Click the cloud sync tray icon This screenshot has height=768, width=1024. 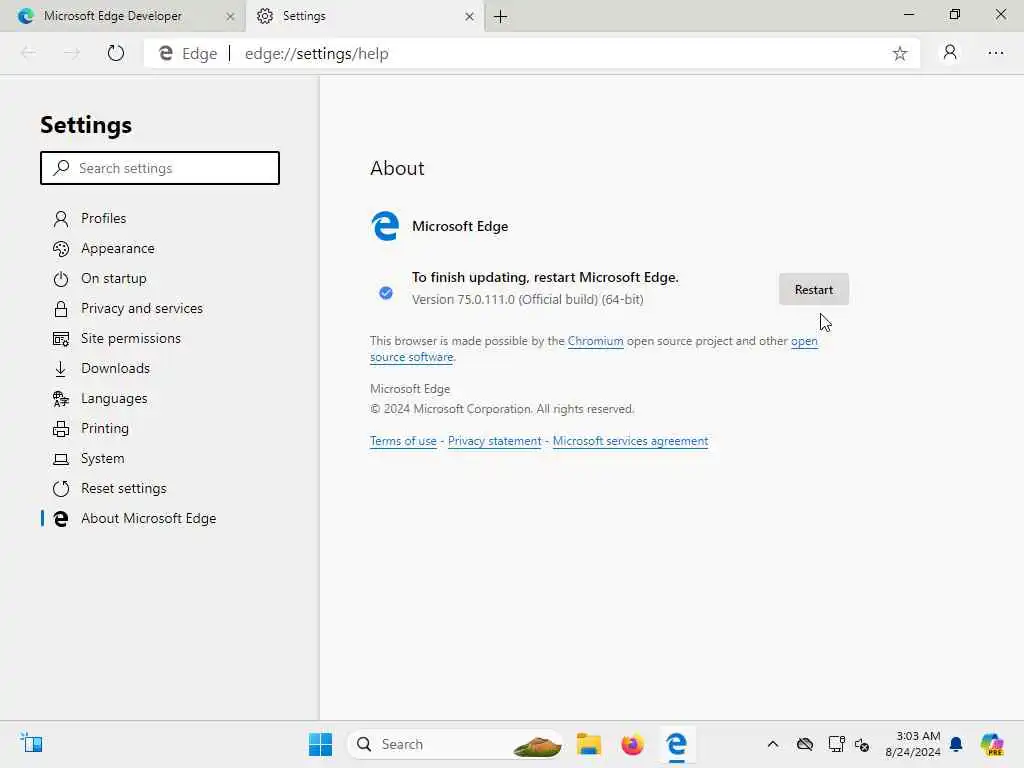(x=805, y=744)
